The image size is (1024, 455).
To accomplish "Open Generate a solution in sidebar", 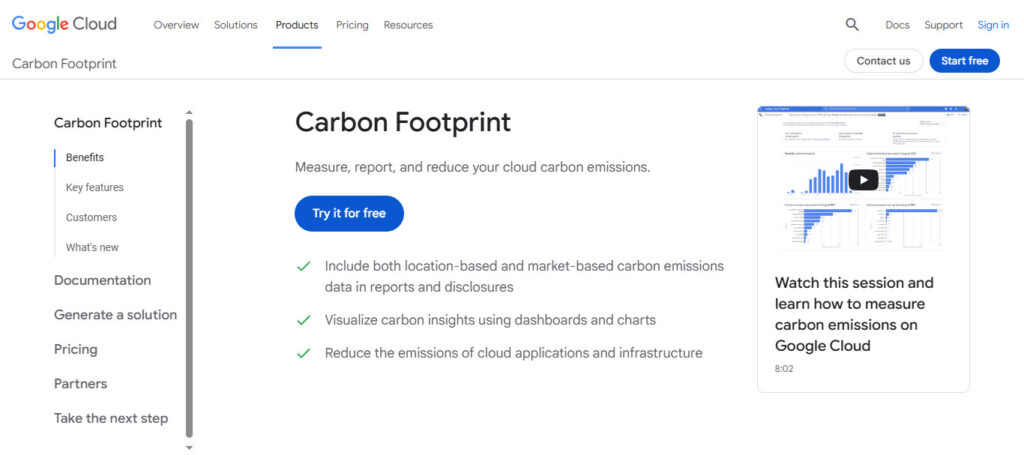I will [x=116, y=315].
